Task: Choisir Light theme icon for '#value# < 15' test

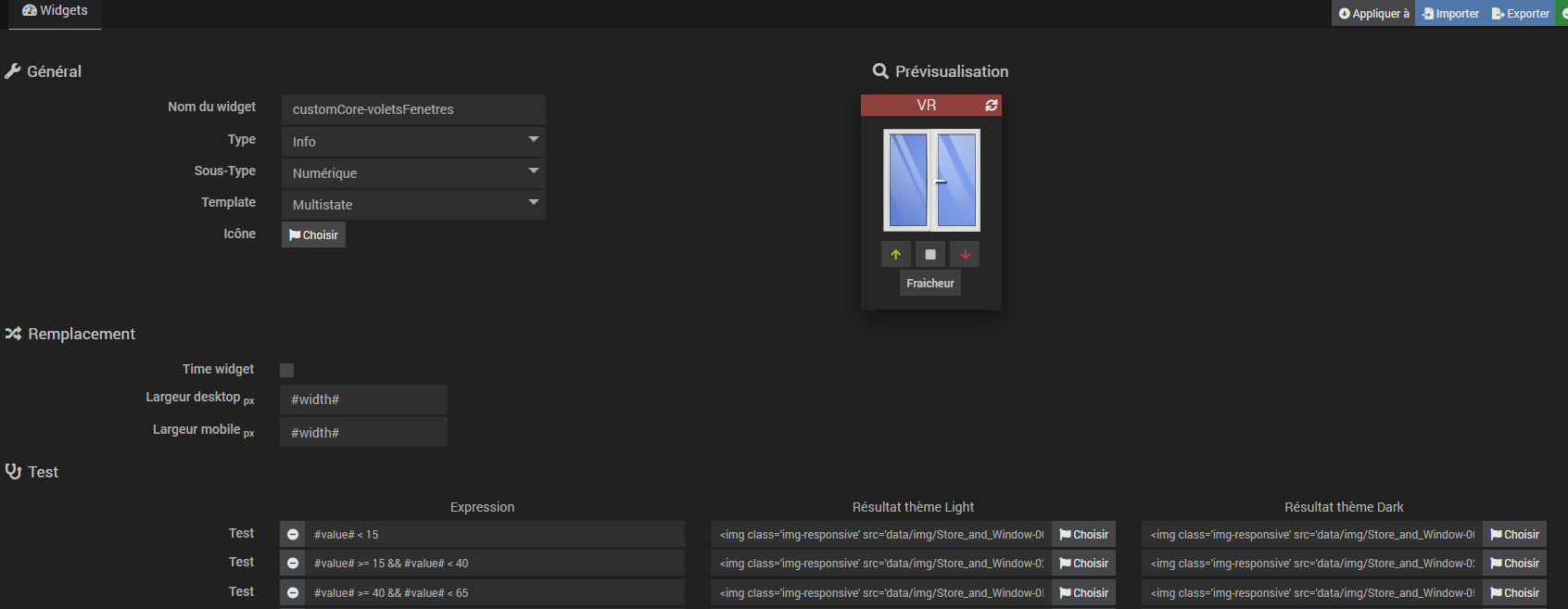Action: pyautogui.click(x=1083, y=534)
